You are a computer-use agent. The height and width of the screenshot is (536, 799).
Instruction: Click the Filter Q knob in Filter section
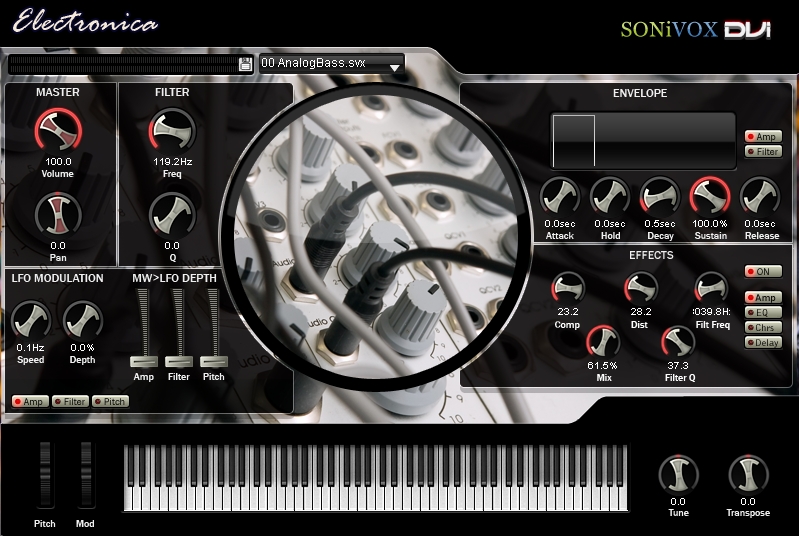pos(172,215)
